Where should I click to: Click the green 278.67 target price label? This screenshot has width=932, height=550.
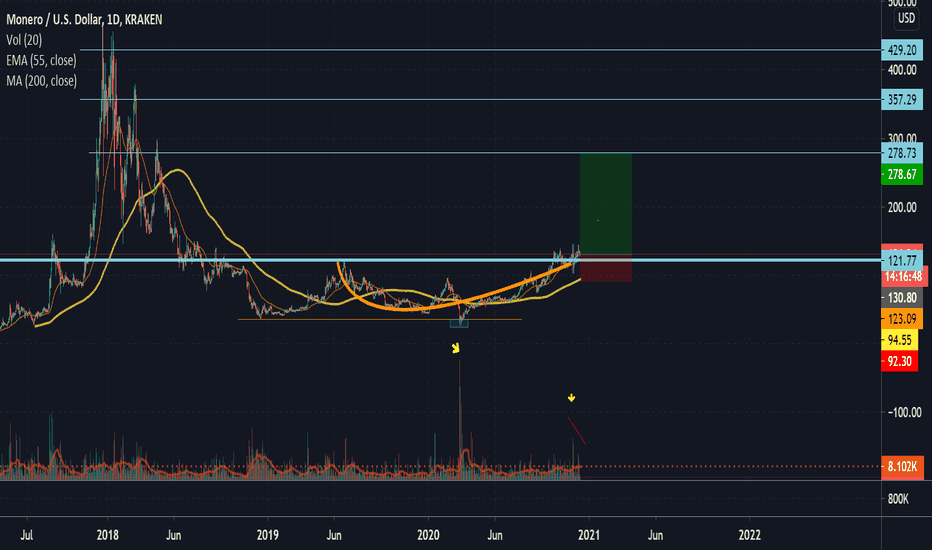902,174
